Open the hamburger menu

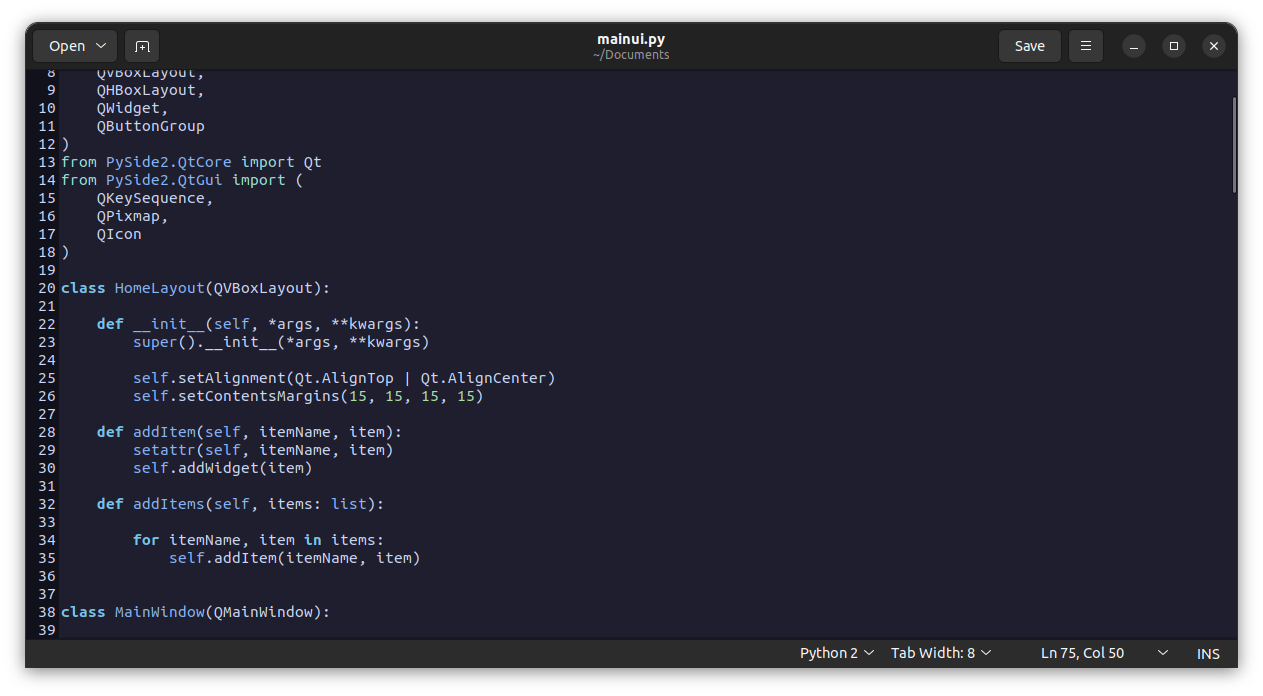(x=1085, y=46)
